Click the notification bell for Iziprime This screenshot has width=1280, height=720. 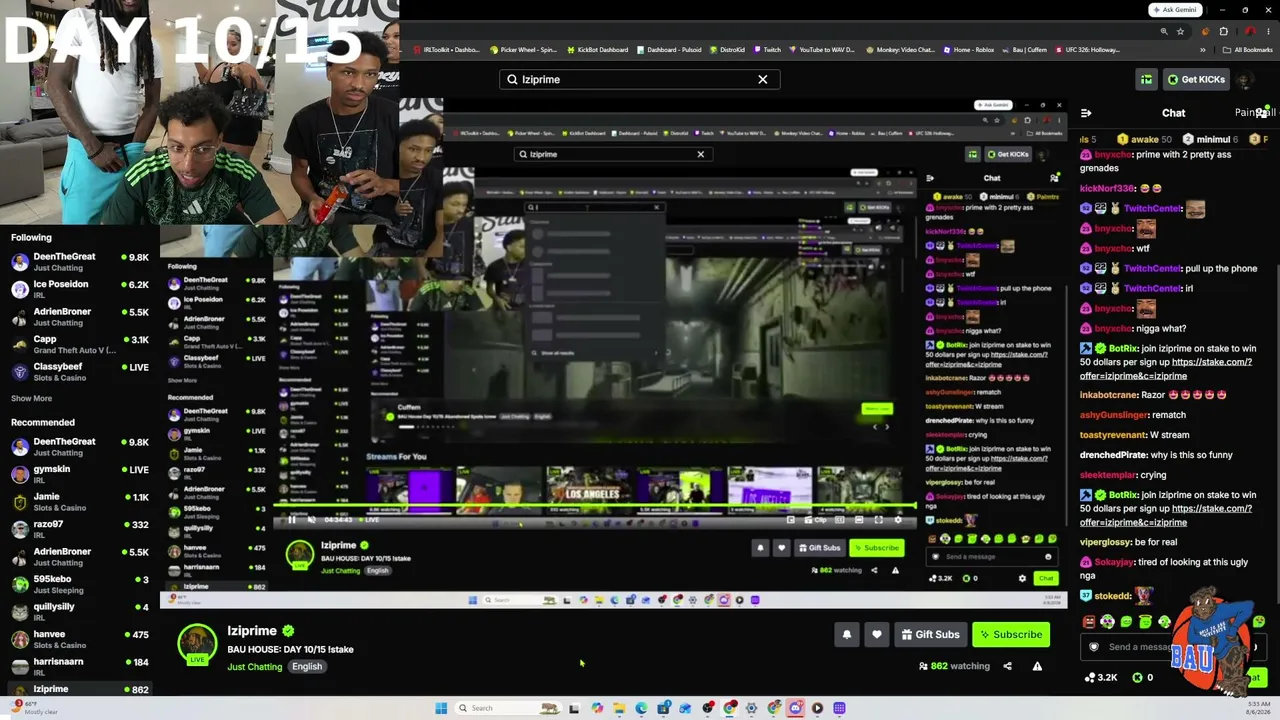point(847,634)
